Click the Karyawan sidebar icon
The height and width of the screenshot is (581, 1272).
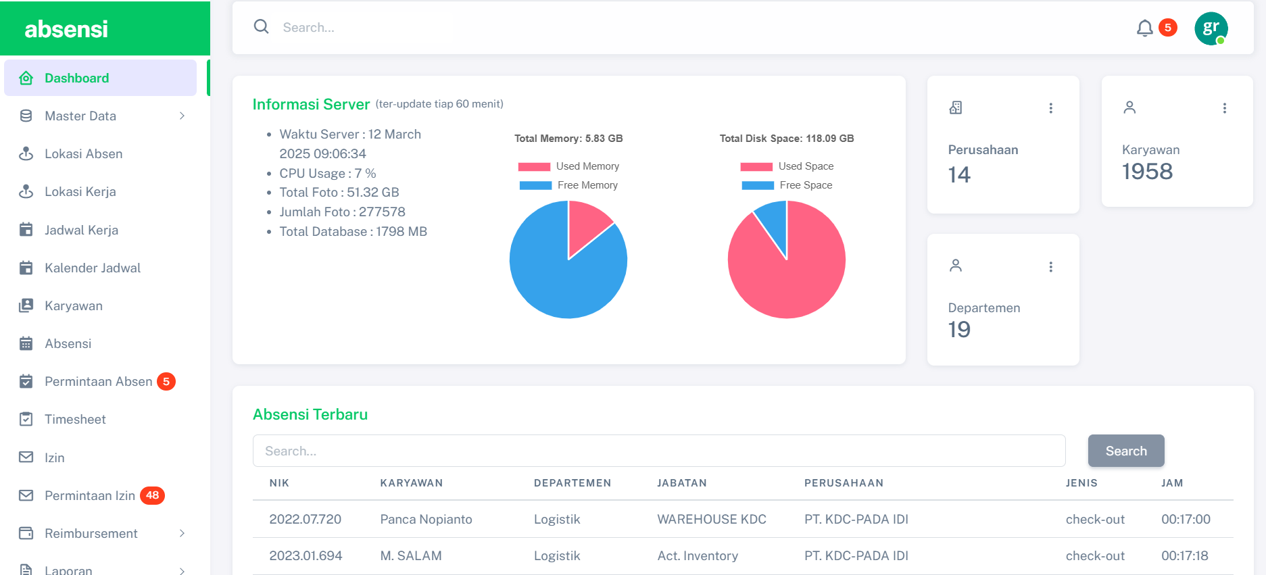tap(26, 306)
